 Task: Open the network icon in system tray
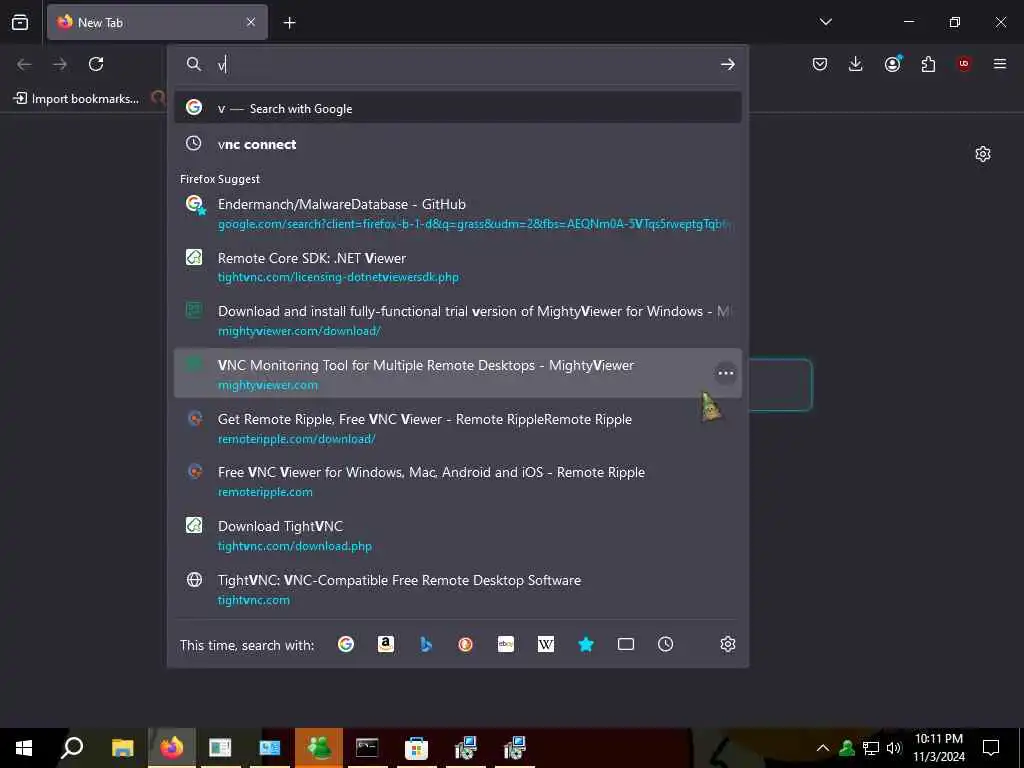click(871, 748)
